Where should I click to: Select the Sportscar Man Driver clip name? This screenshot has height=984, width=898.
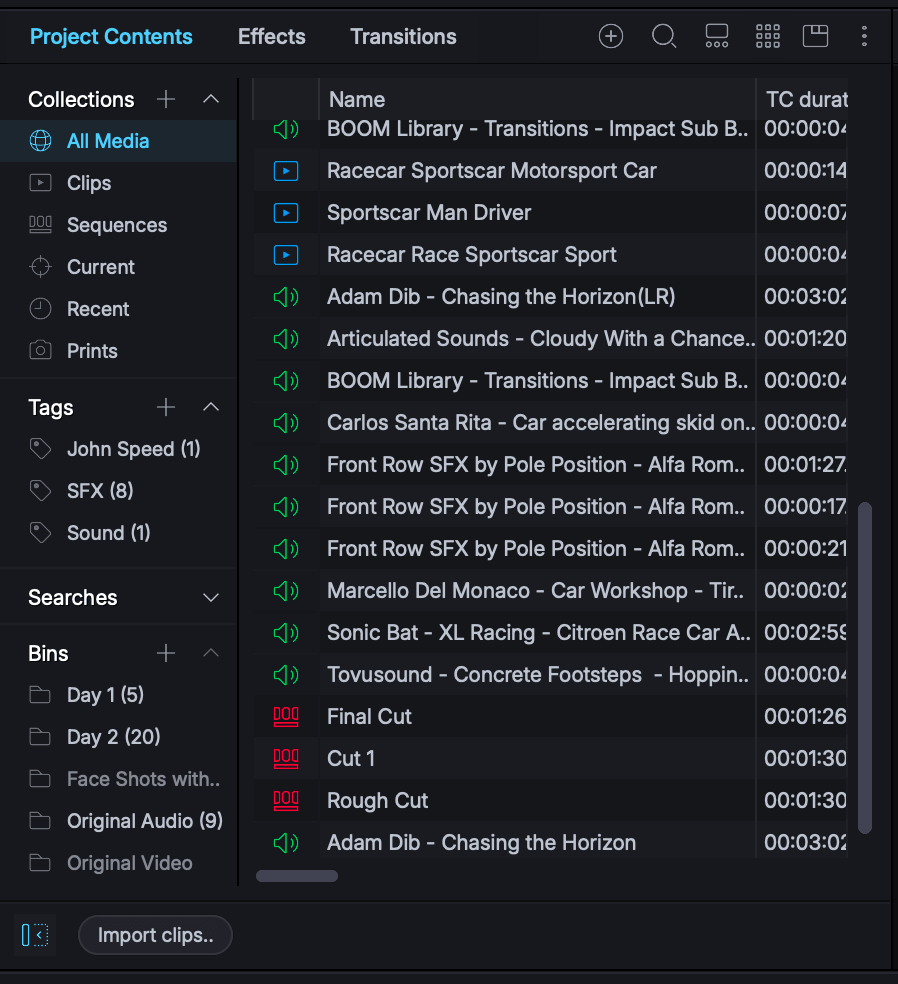pos(429,213)
